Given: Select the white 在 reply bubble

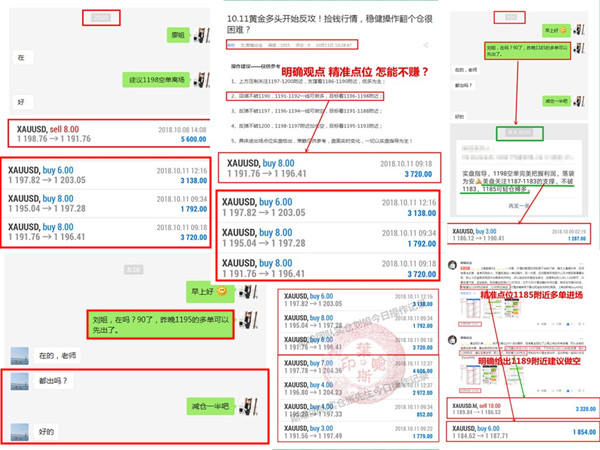Looking at the screenshot, I should [23, 58].
